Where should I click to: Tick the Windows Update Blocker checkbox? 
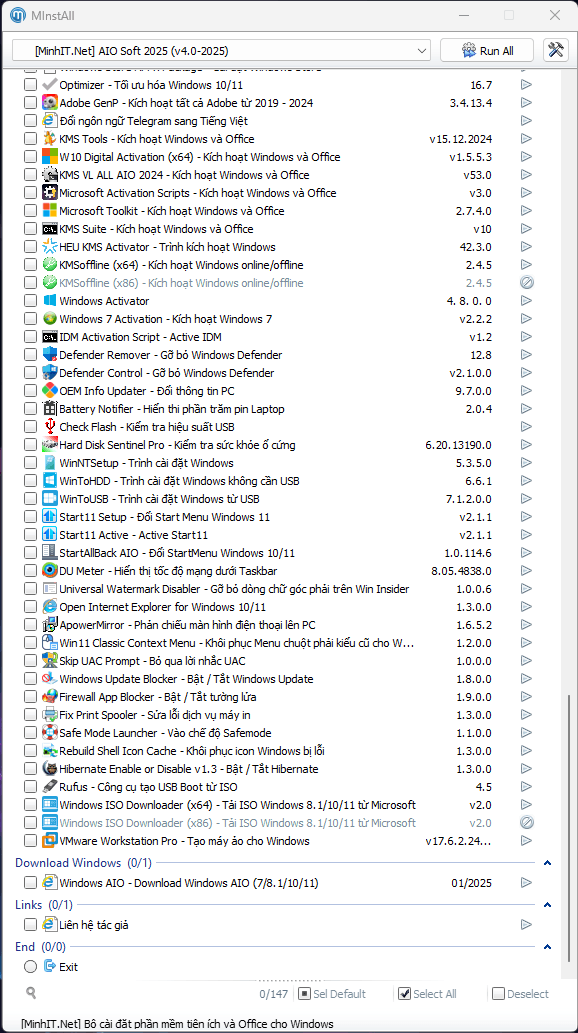coord(30,679)
